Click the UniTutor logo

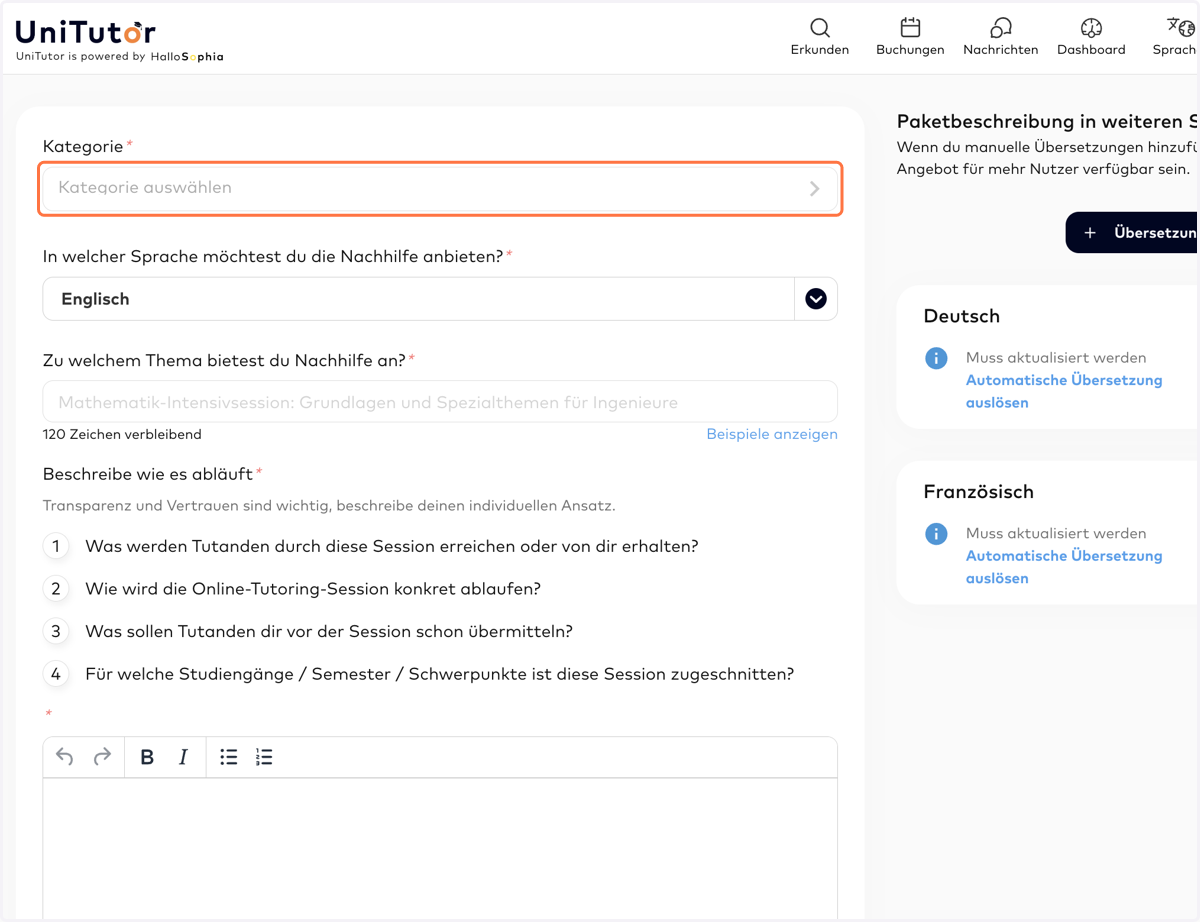click(x=86, y=32)
